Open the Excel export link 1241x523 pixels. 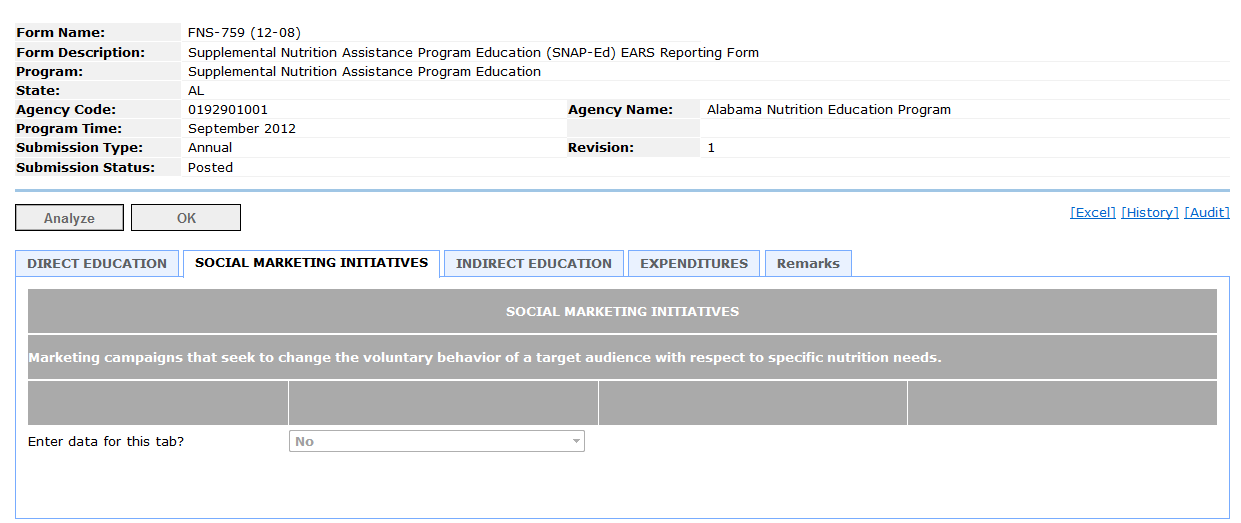(x=1092, y=213)
